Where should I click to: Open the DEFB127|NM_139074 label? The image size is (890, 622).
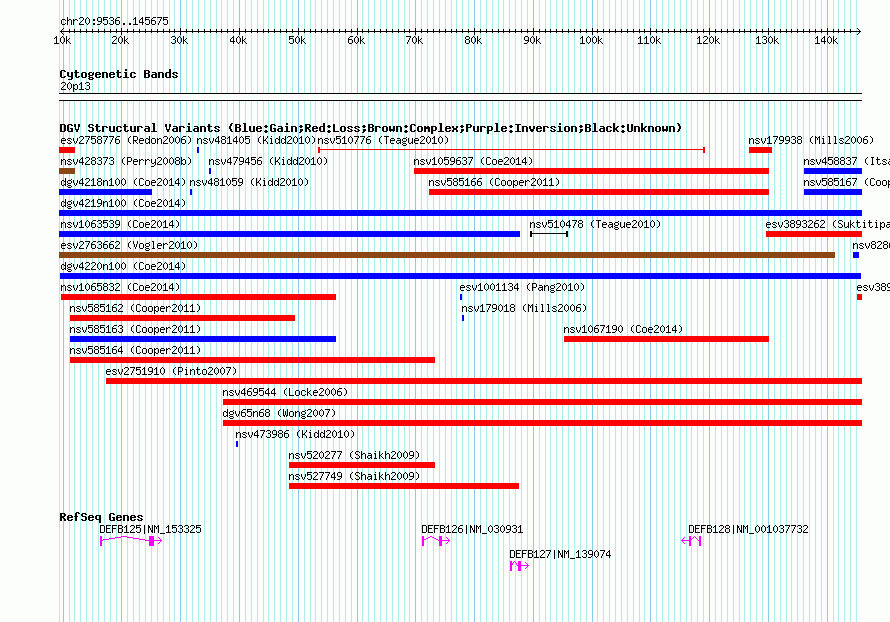pyautogui.click(x=560, y=554)
